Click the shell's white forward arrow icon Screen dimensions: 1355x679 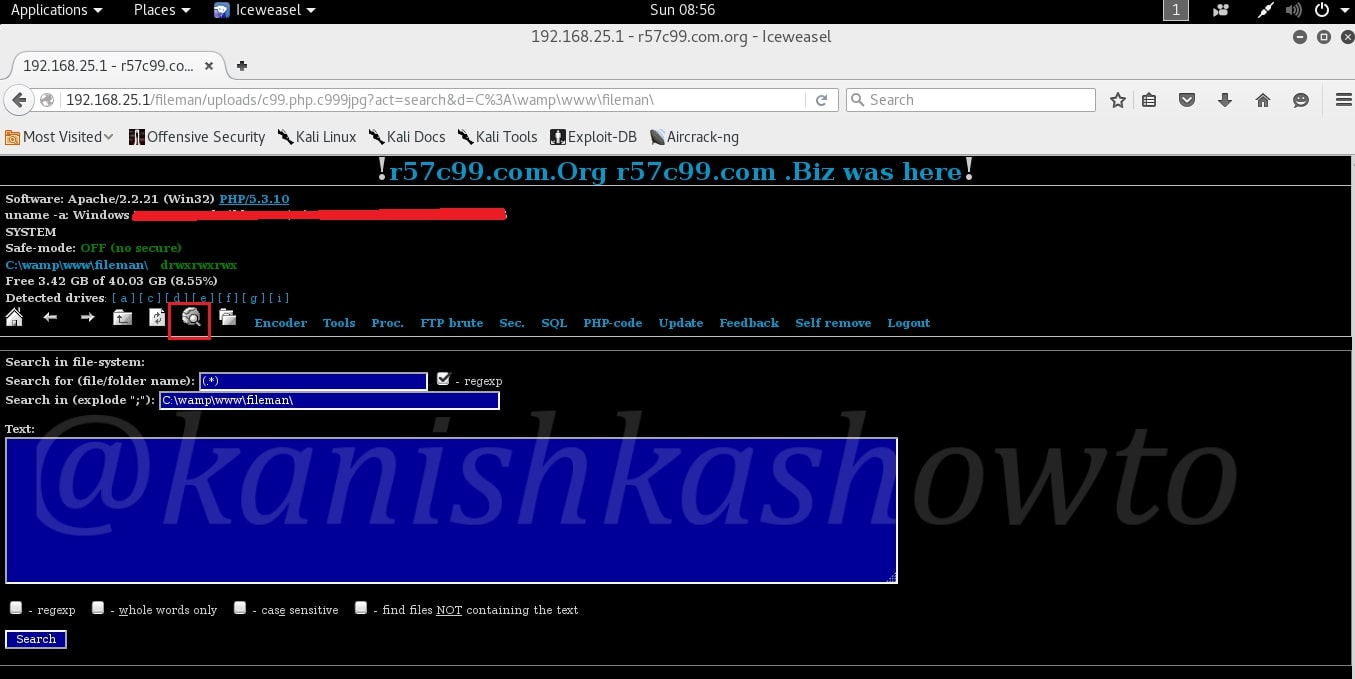pos(87,318)
